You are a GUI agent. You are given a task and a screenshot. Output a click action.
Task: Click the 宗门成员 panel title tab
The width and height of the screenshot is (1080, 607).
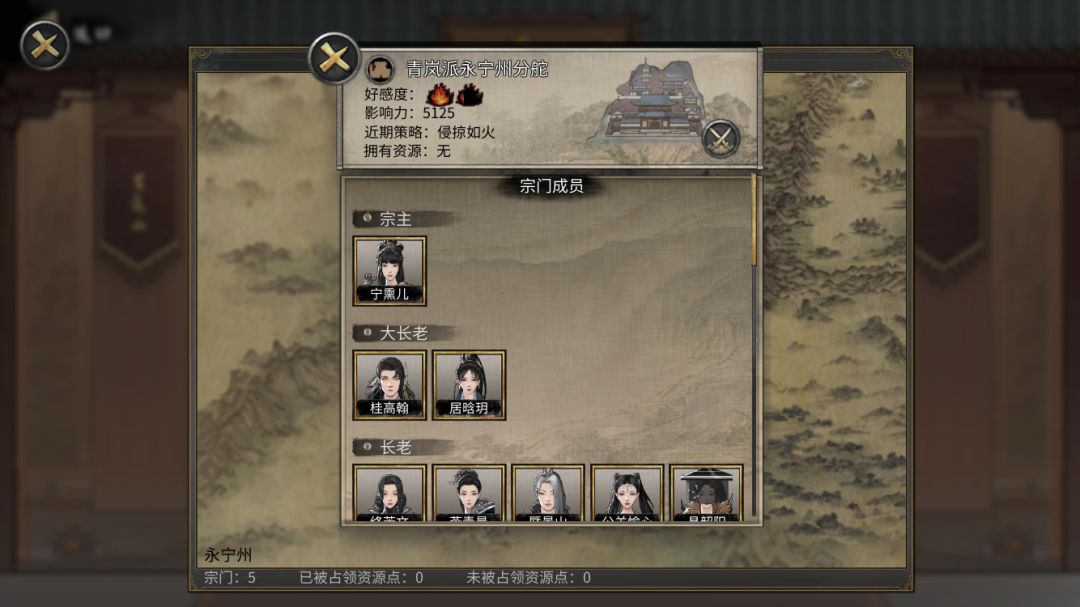coord(551,186)
